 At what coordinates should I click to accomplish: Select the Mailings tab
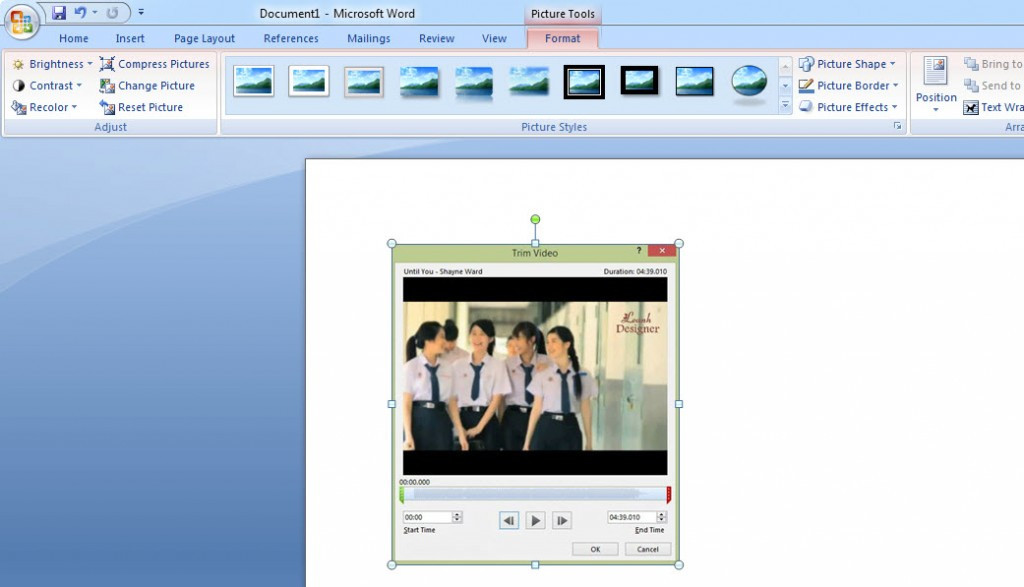click(369, 39)
